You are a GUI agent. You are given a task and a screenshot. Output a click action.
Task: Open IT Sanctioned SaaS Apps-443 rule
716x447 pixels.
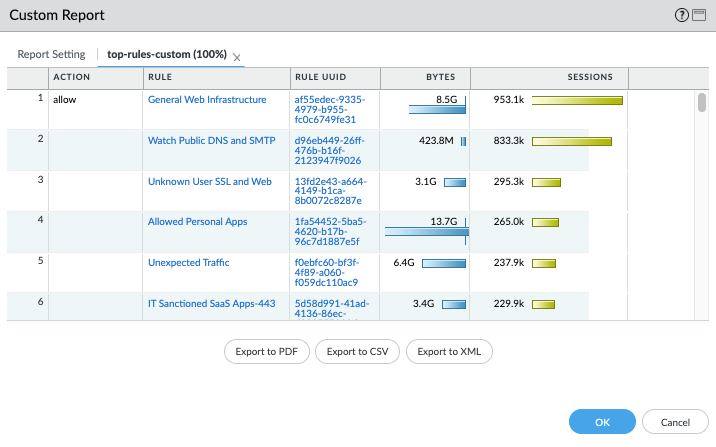point(211,303)
